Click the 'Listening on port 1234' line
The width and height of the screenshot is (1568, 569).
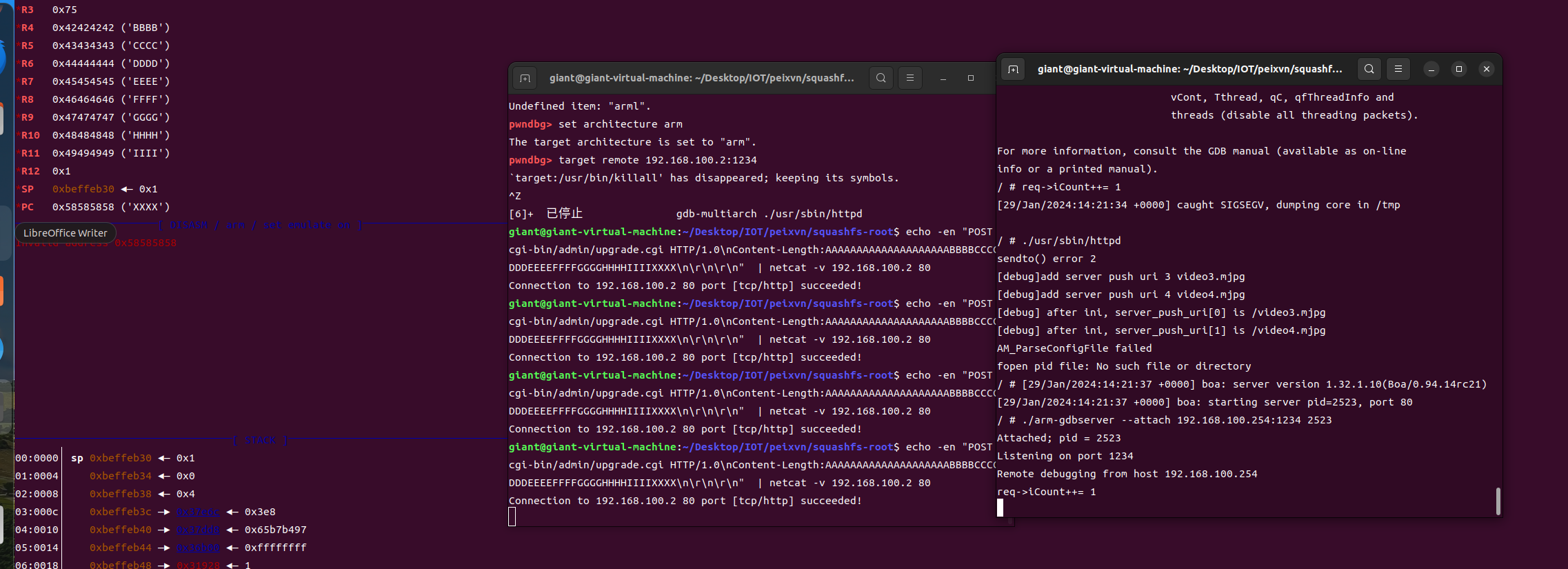[1065, 456]
